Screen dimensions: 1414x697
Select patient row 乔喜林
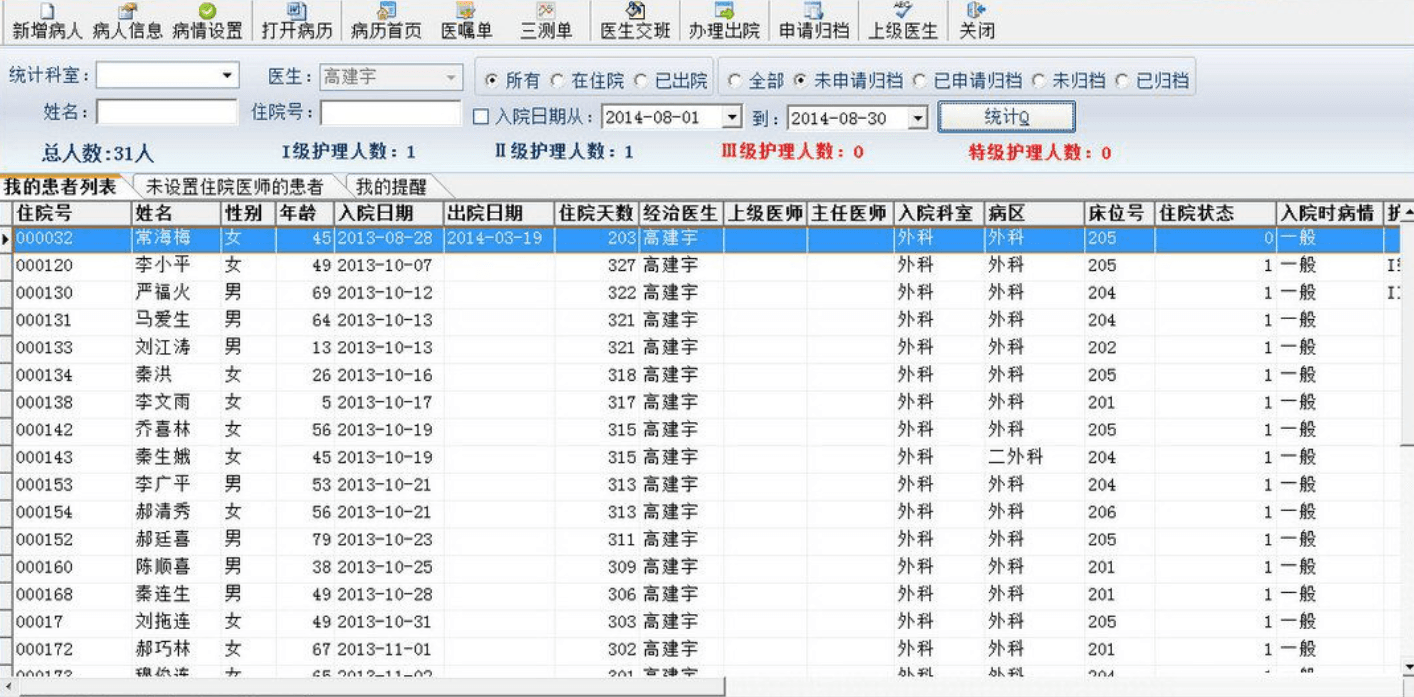[x=706, y=430]
